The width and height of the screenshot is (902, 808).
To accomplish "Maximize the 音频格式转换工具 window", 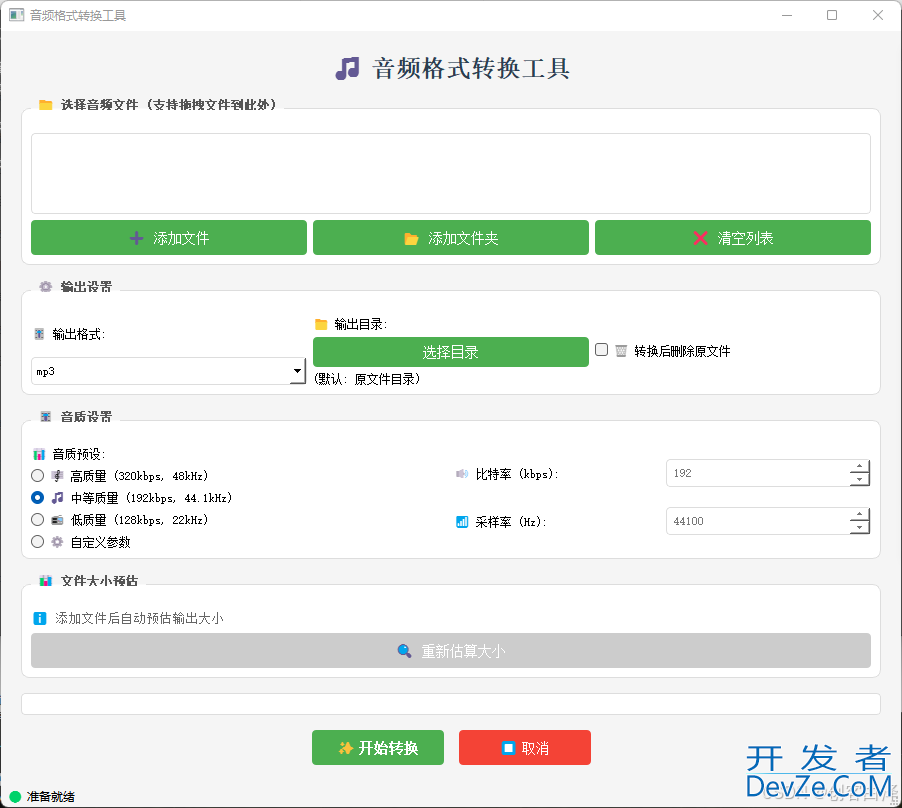I will pos(832,15).
